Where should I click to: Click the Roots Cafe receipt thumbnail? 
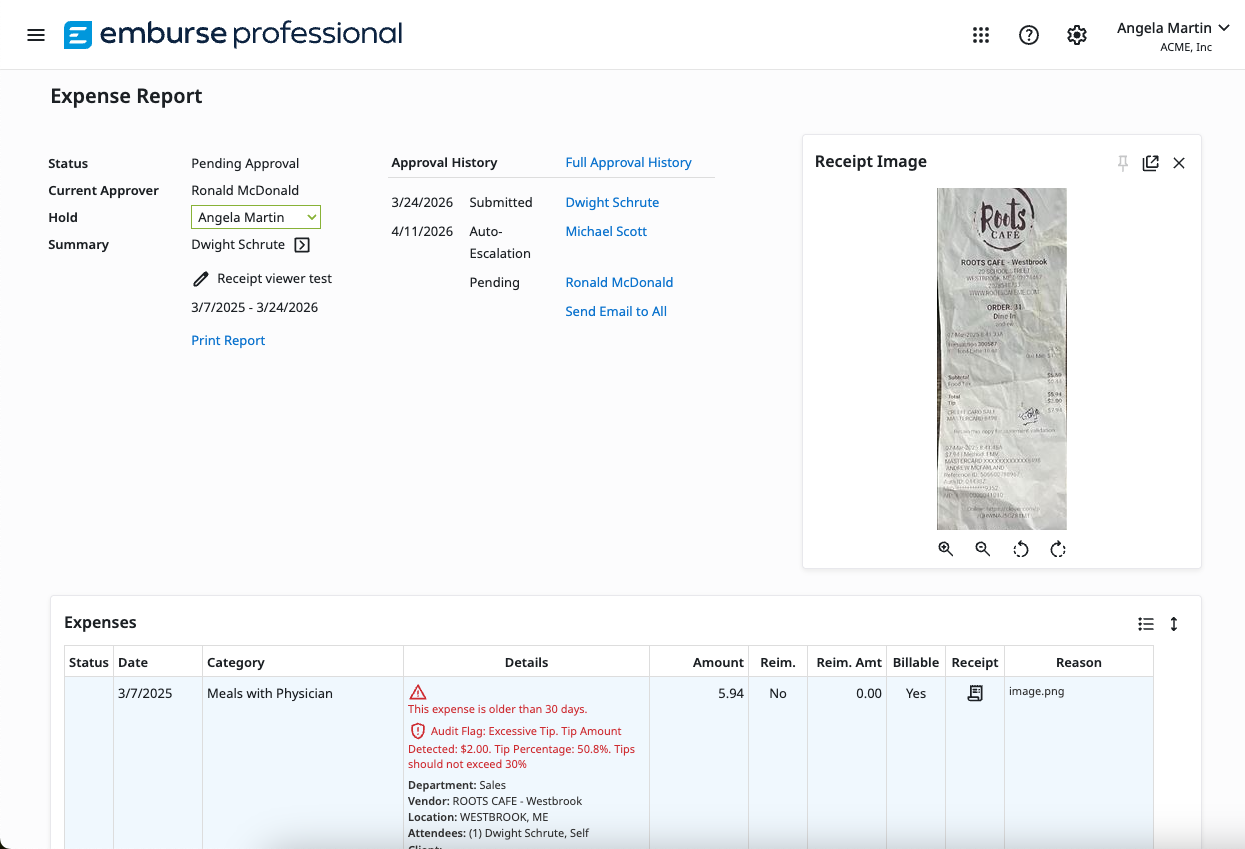click(x=1001, y=358)
